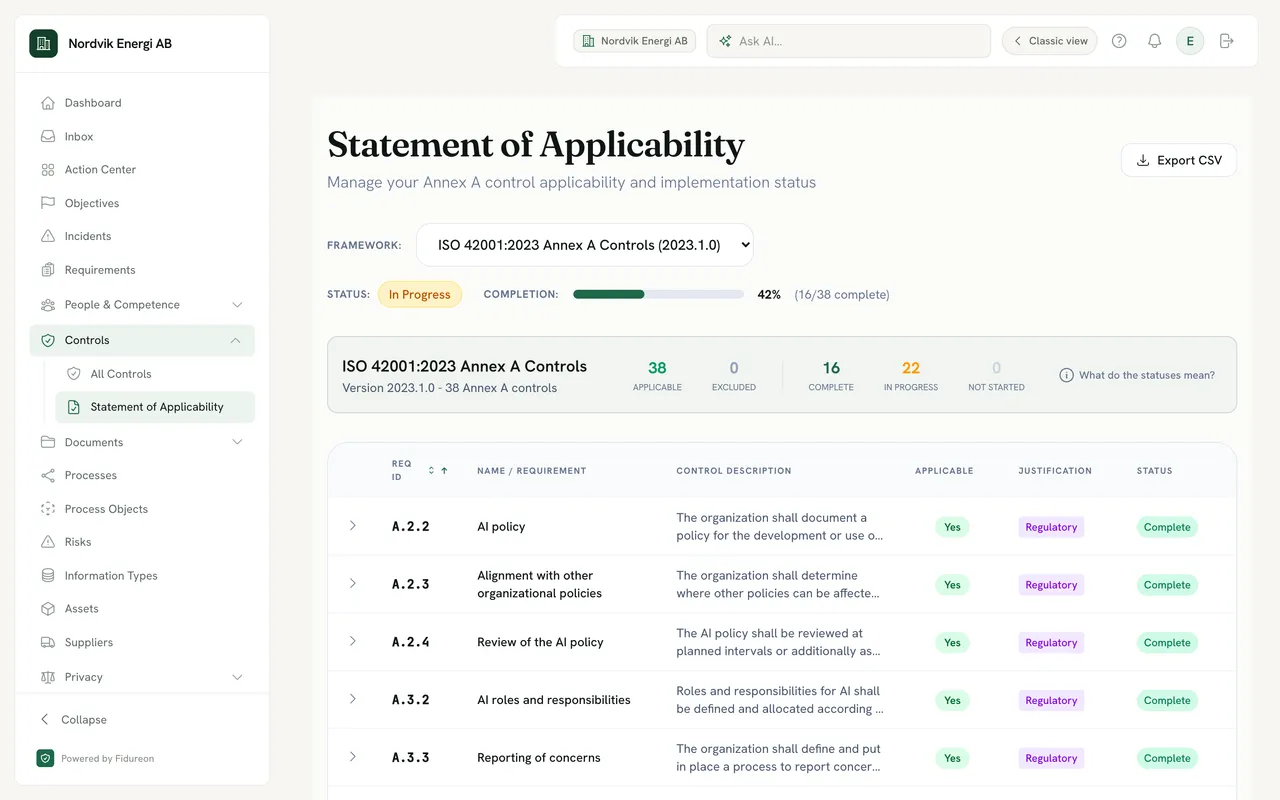The height and width of the screenshot is (800, 1280).
Task: Click the Requirements clipboard icon
Action: tap(47, 270)
